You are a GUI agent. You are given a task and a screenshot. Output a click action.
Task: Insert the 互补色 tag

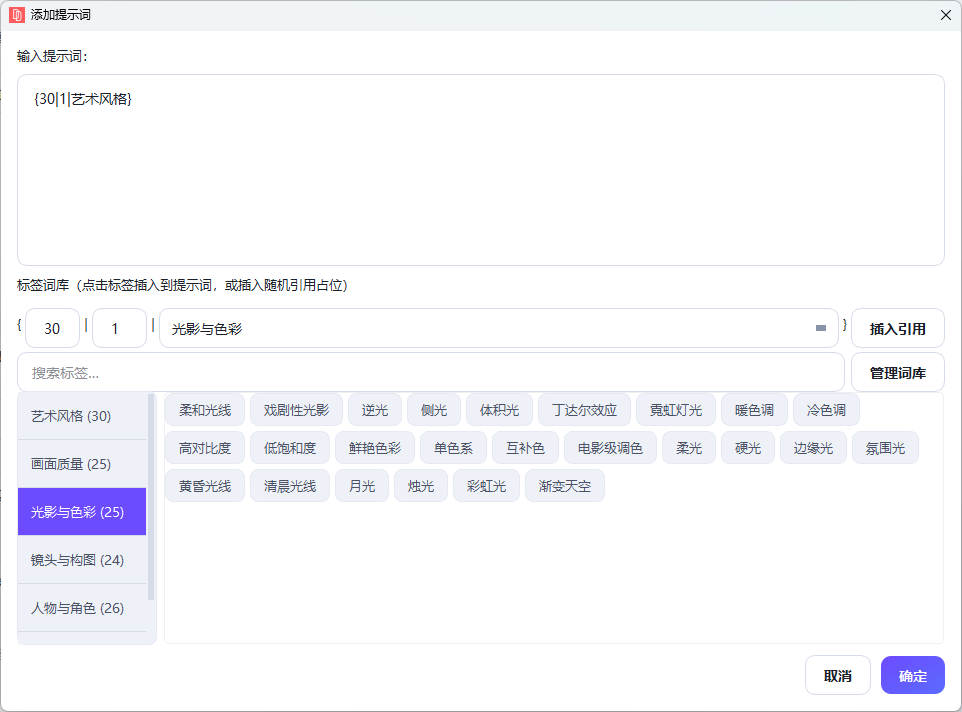pyautogui.click(x=525, y=448)
